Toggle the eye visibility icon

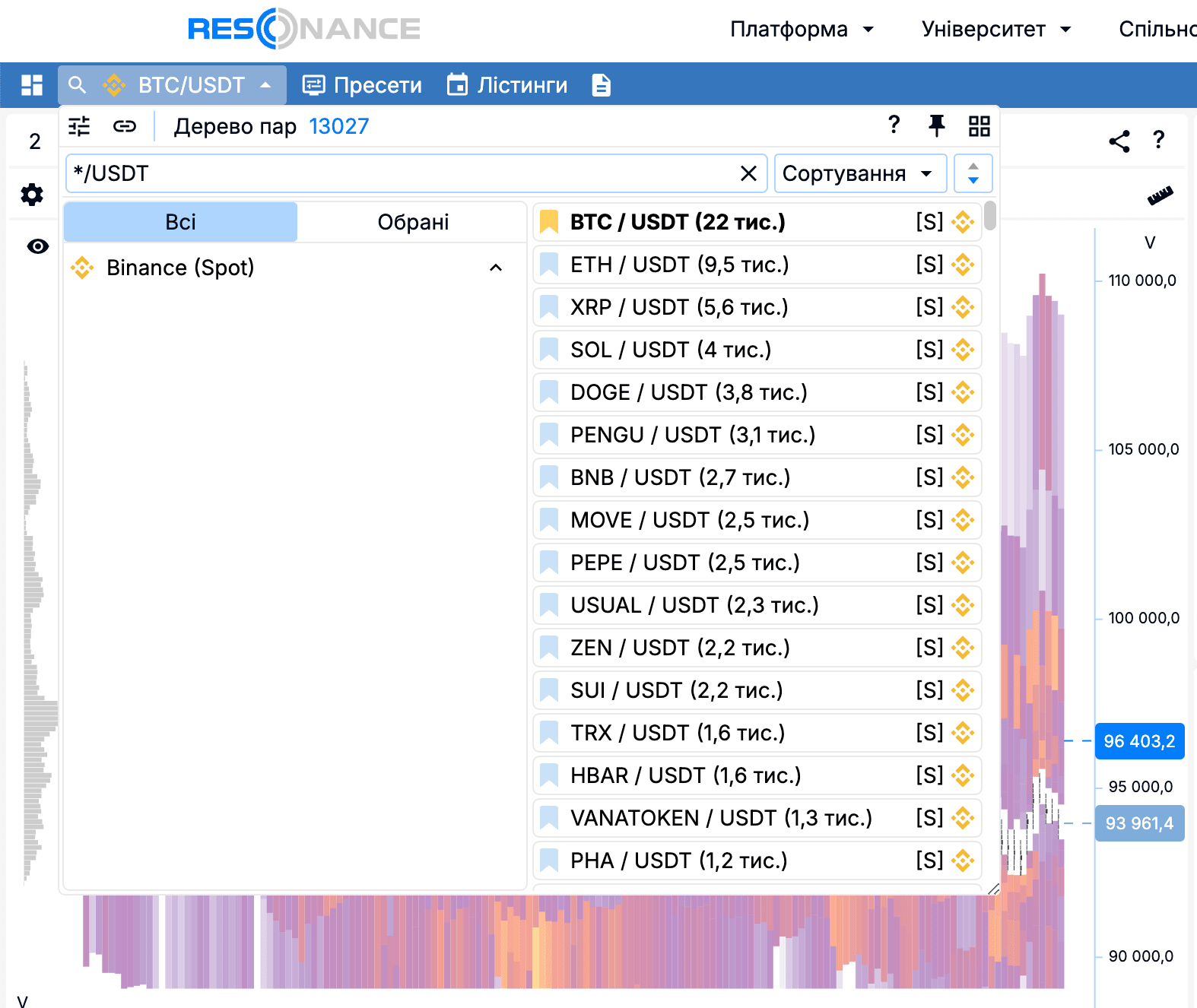click(x=37, y=246)
